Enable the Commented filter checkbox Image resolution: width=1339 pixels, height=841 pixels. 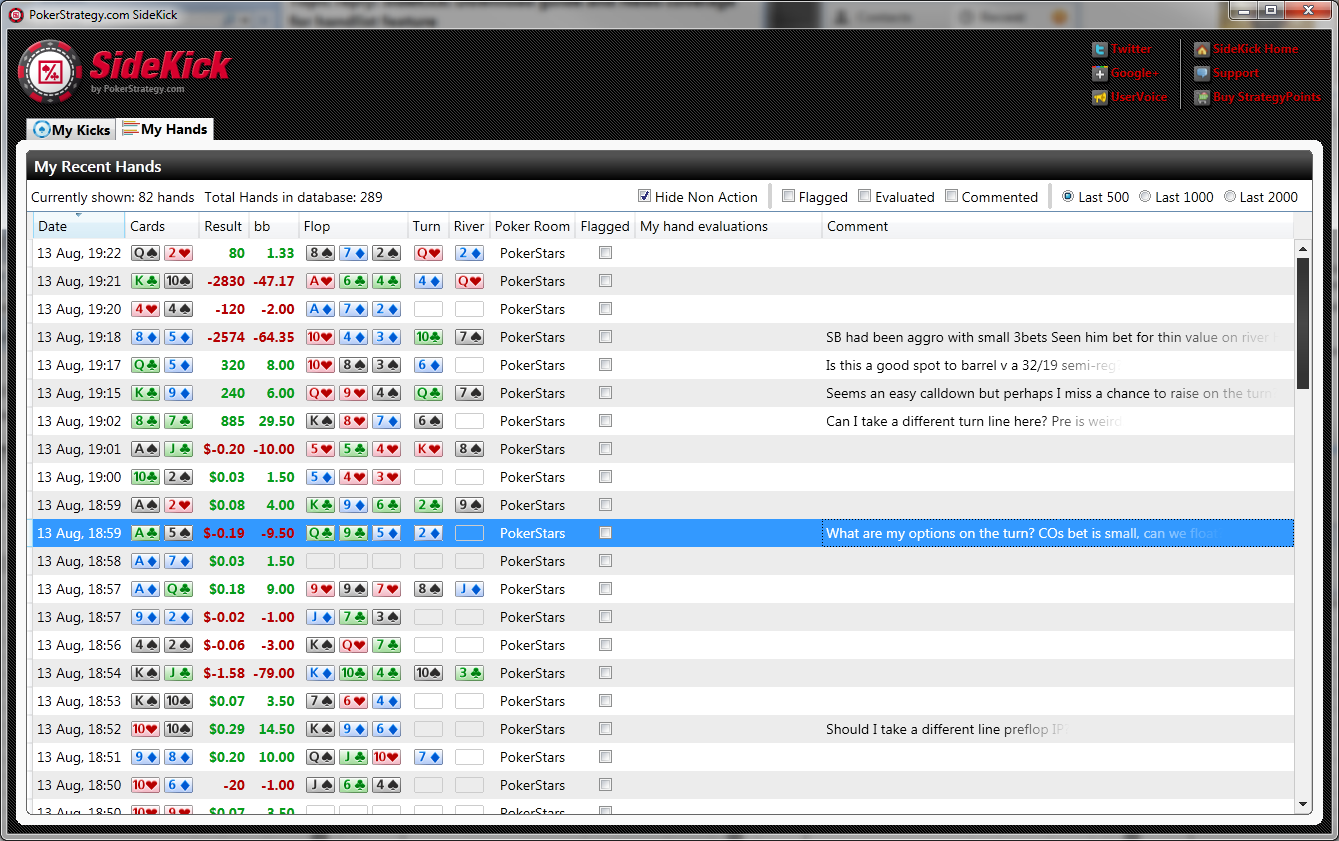[951, 196]
